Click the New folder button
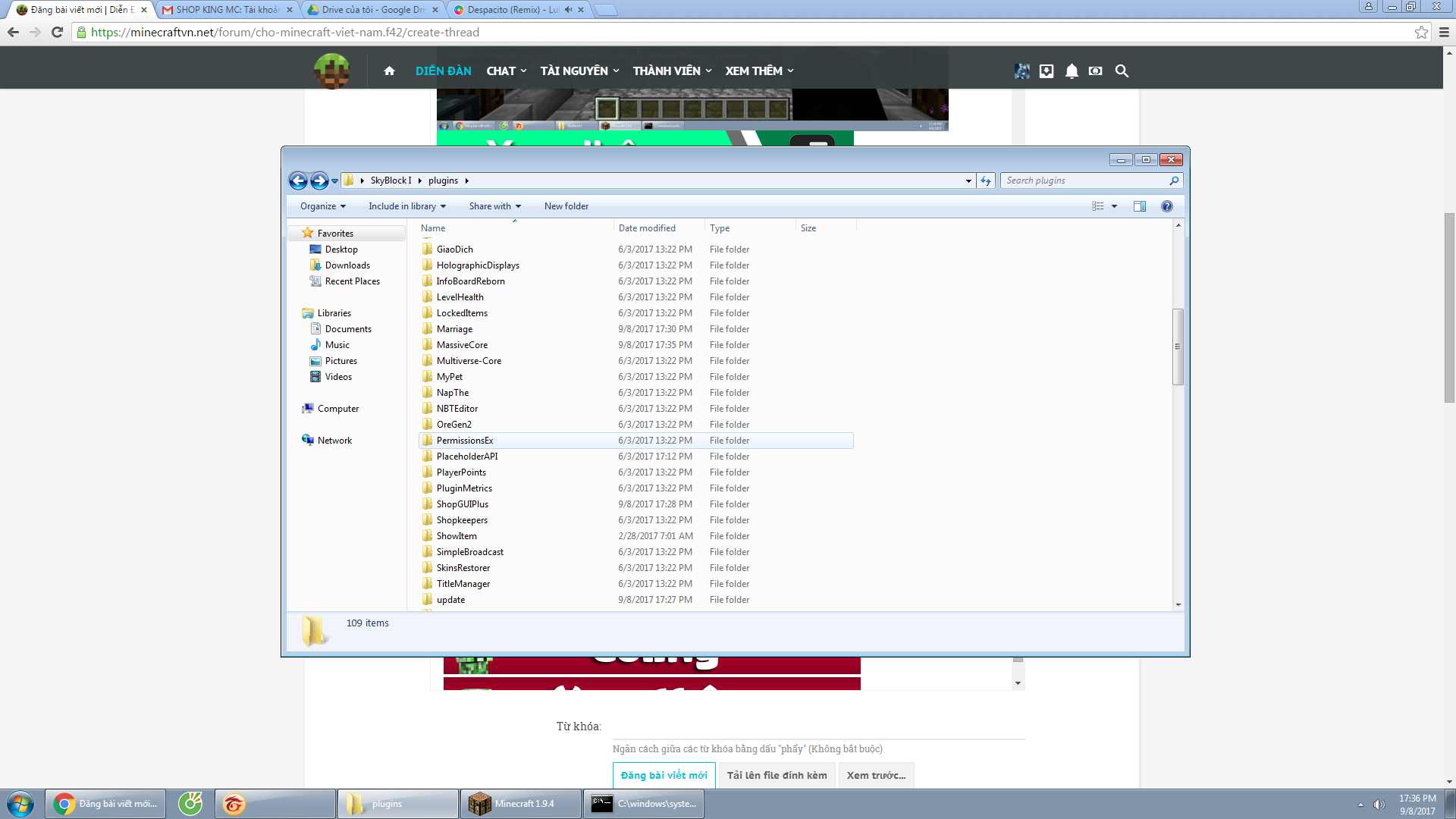Screen dimensions: 1456x819 point(566,206)
